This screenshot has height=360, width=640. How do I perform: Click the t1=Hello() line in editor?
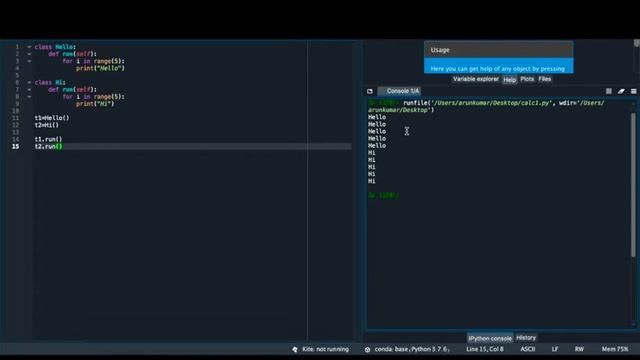(52, 118)
